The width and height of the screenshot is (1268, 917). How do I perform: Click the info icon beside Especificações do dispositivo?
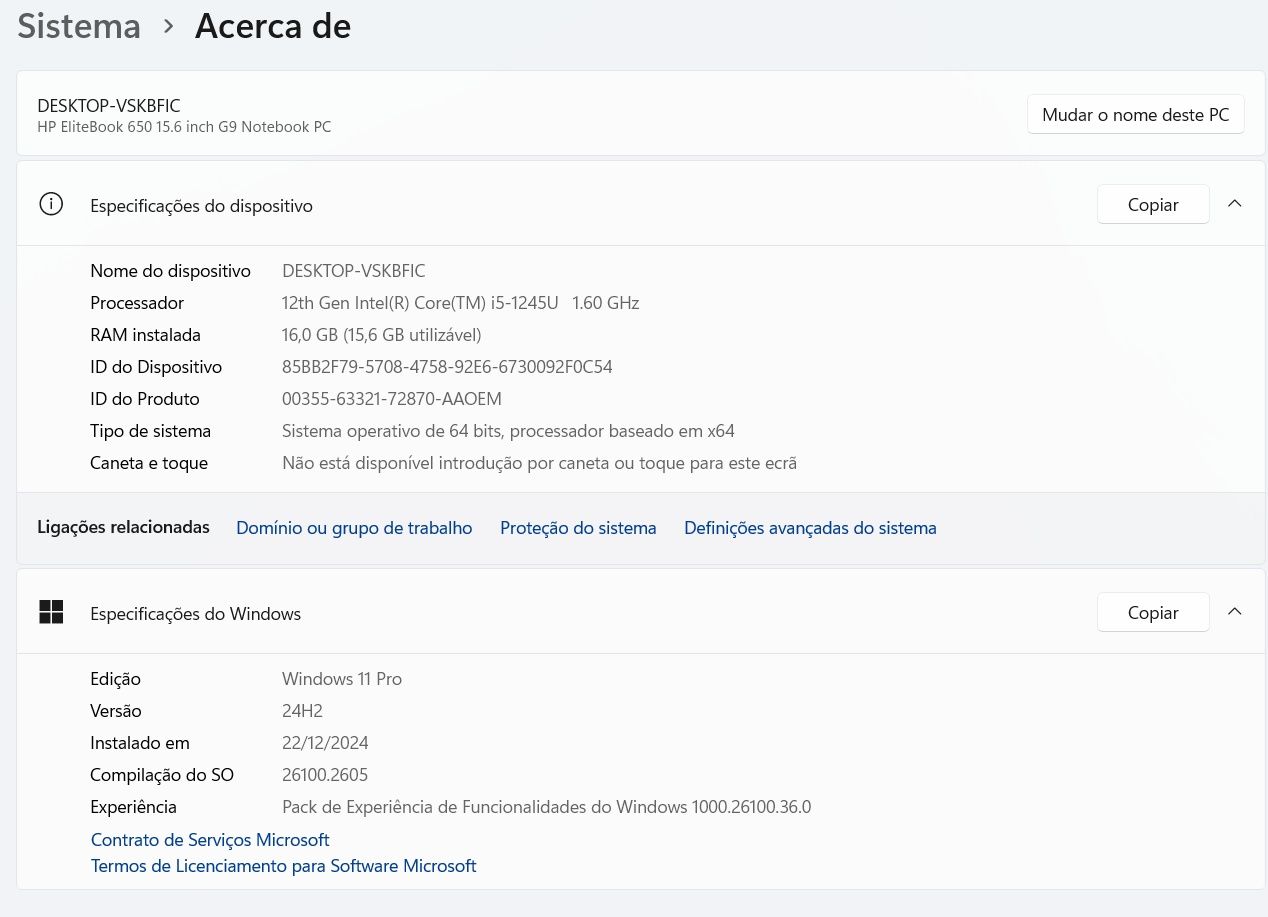point(51,204)
